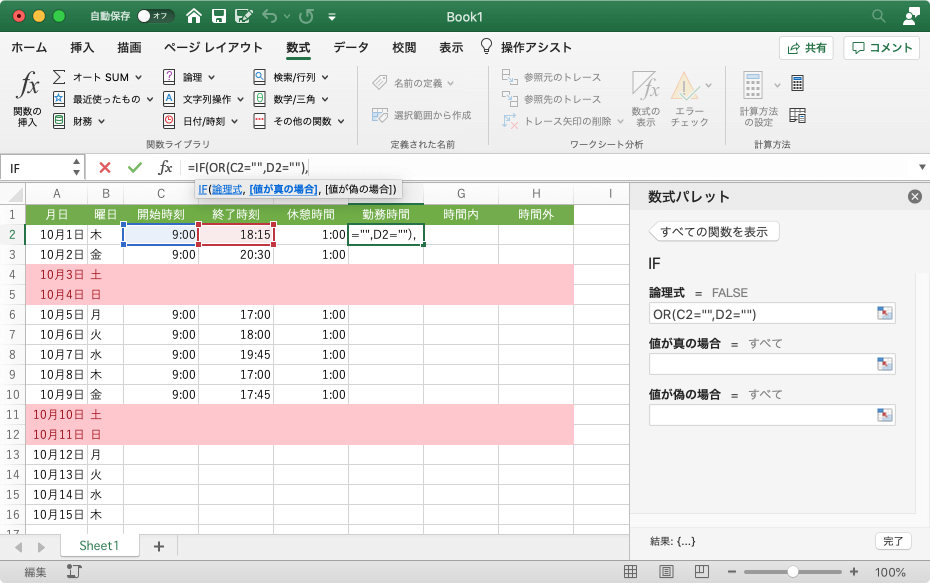Click the save-as edit icon in title bar
Viewport: 930px width, 583px height.
[x=244, y=16]
